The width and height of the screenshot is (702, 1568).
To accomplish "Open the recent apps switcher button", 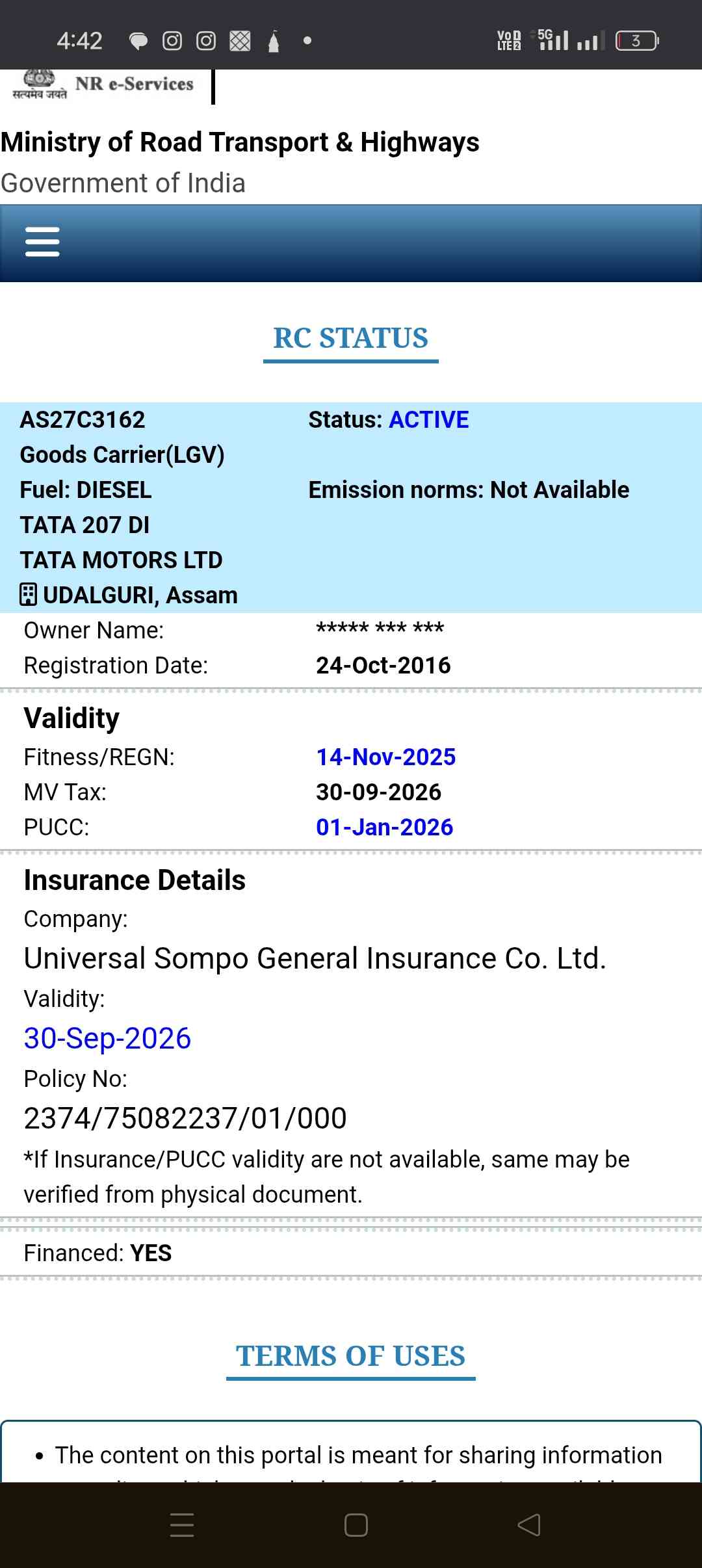I will [181, 1524].
